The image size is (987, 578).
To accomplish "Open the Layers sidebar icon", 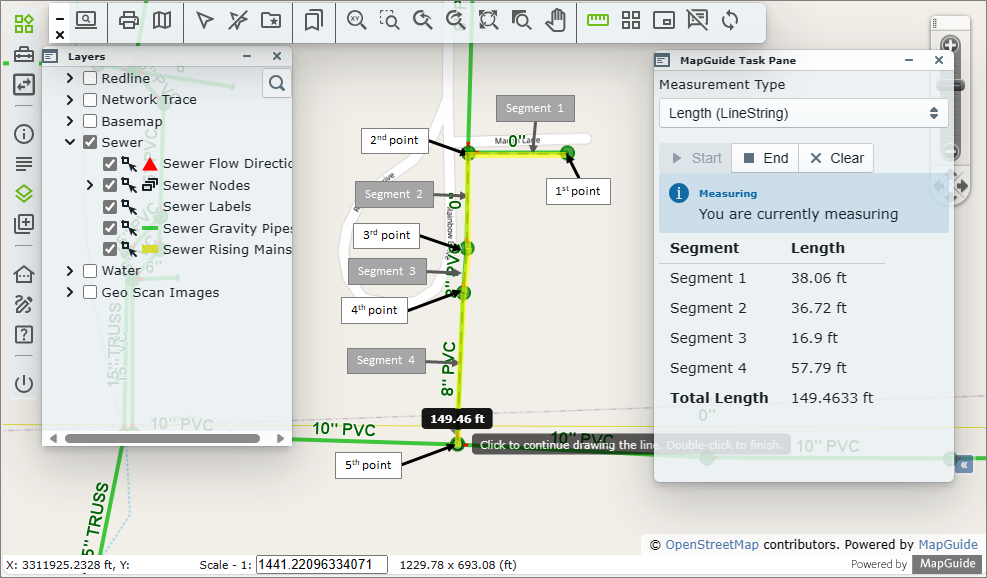I will (x=24, y=194).
